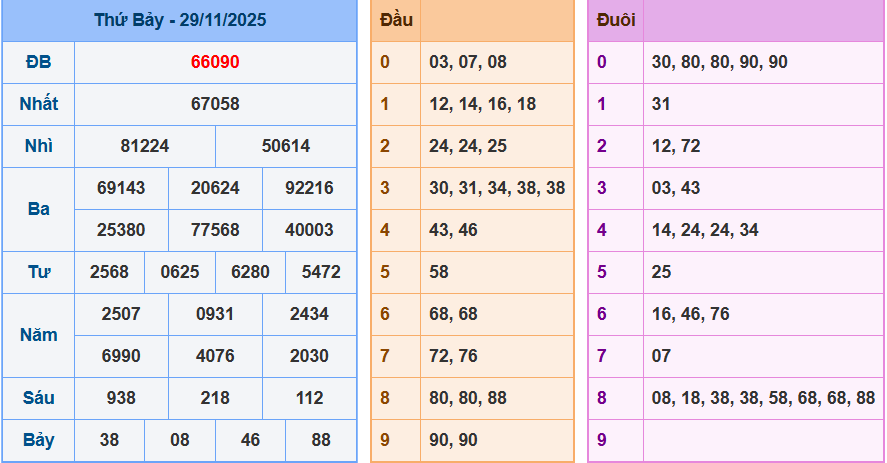Click the Đầu column header
This screenshot has height=463, width=887.
coord(396,20)
